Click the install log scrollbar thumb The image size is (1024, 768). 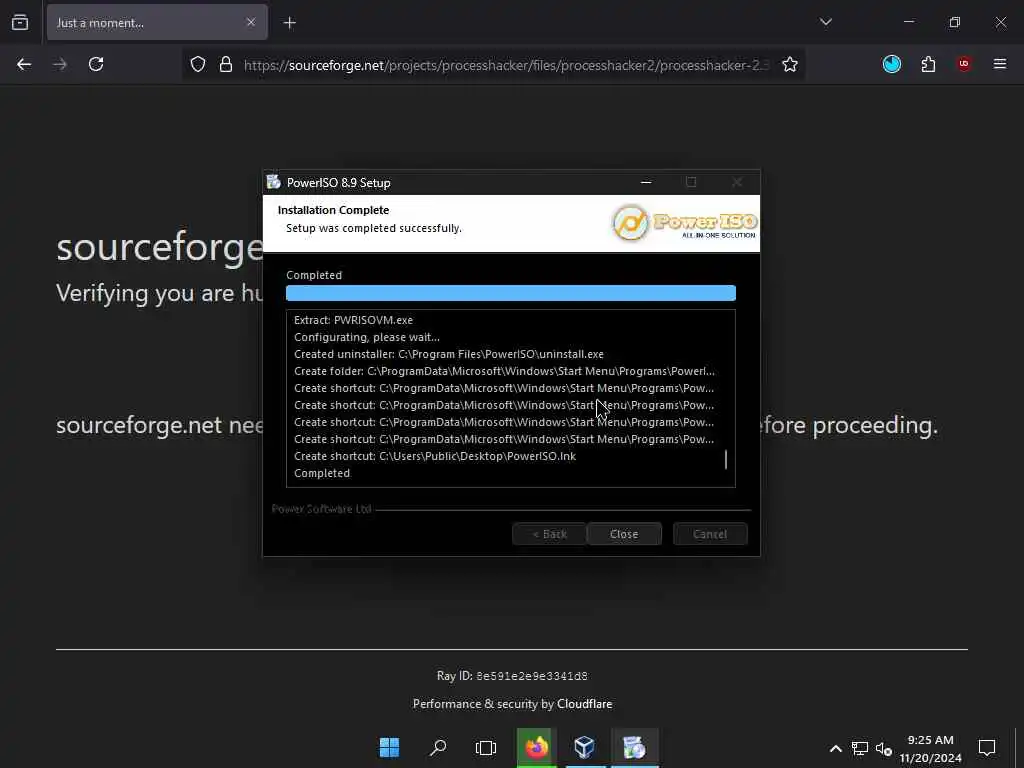pos(726,459)
